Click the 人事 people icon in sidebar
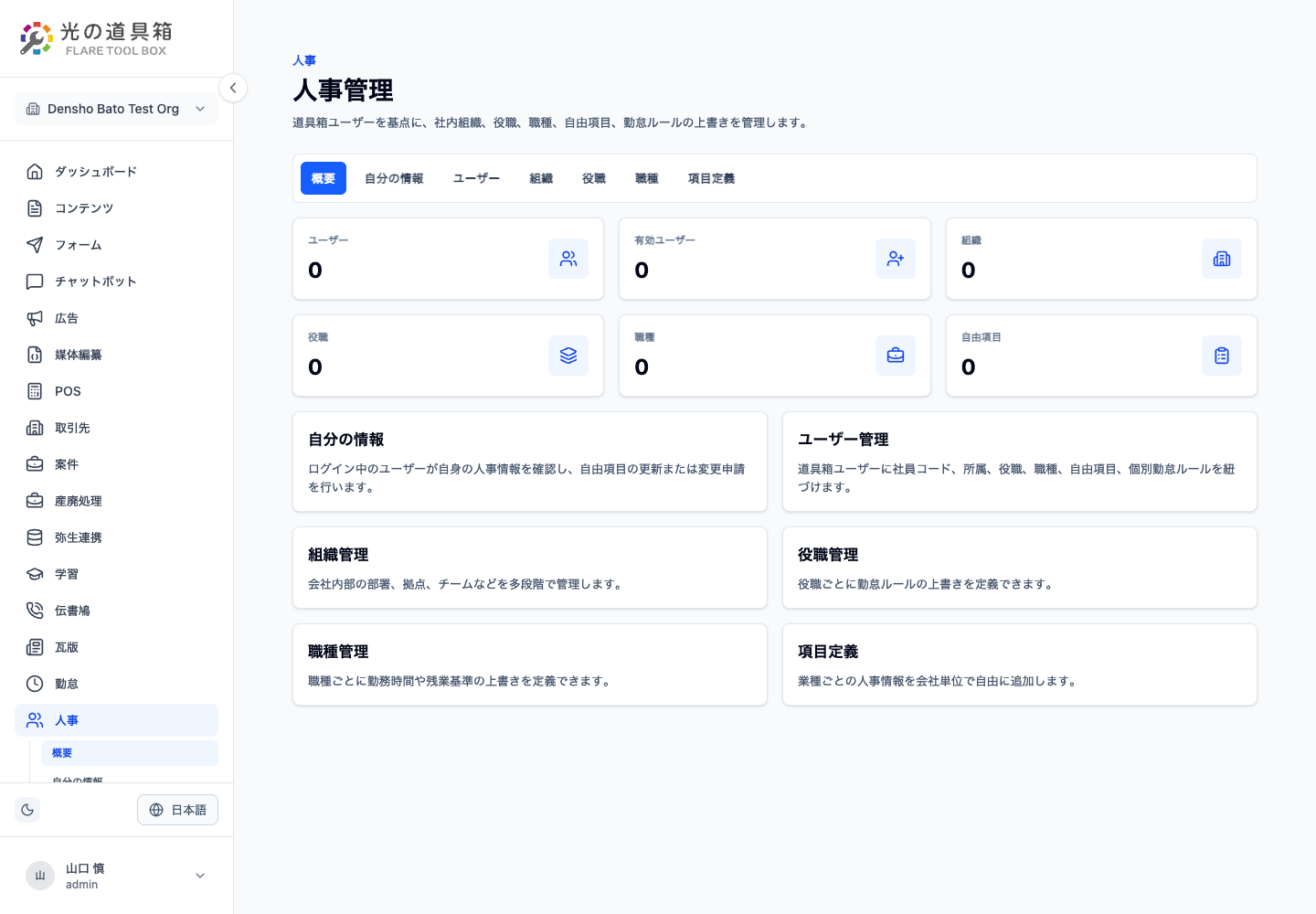 point(35,720)
